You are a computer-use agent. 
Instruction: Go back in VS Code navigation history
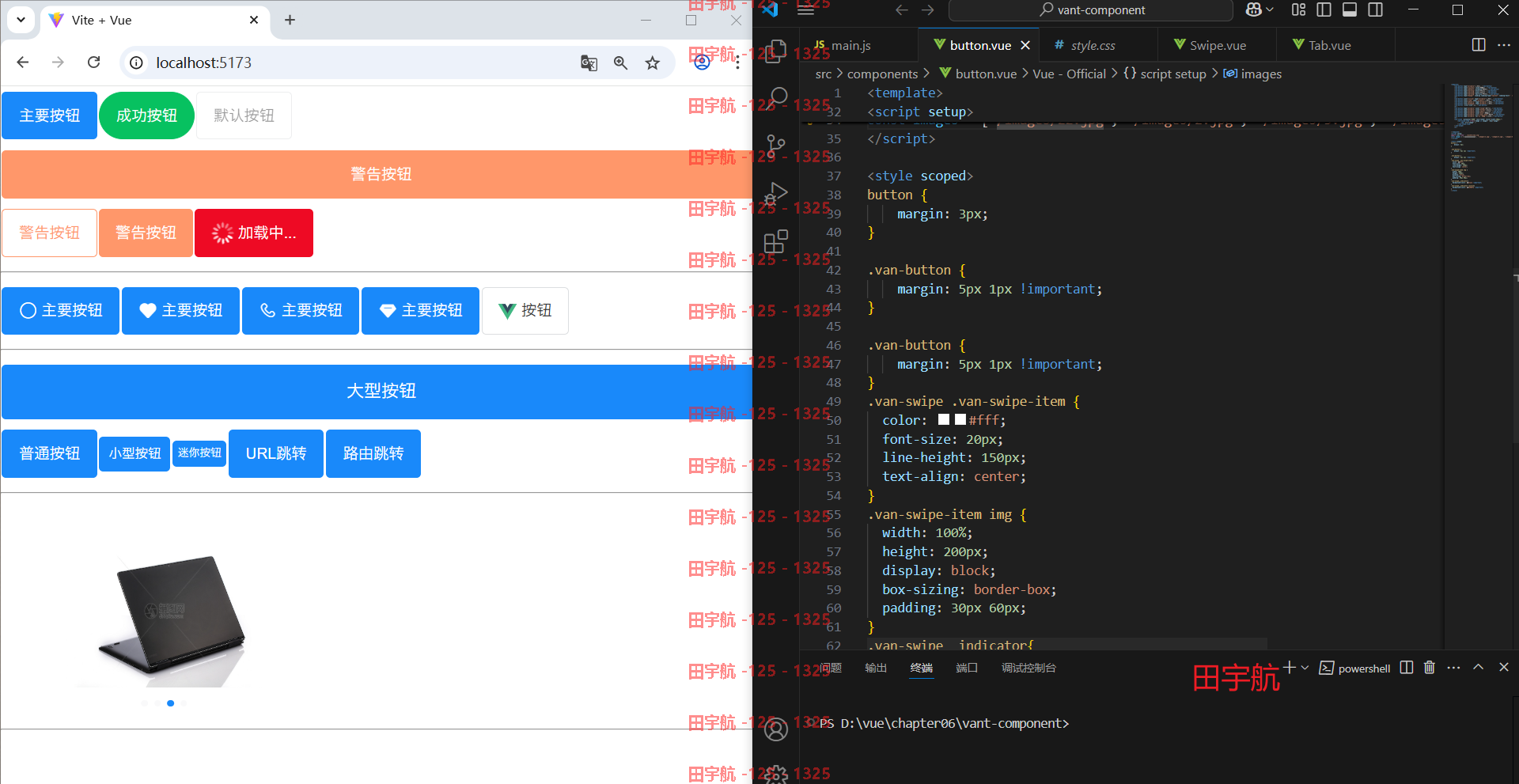pos(901,10)
